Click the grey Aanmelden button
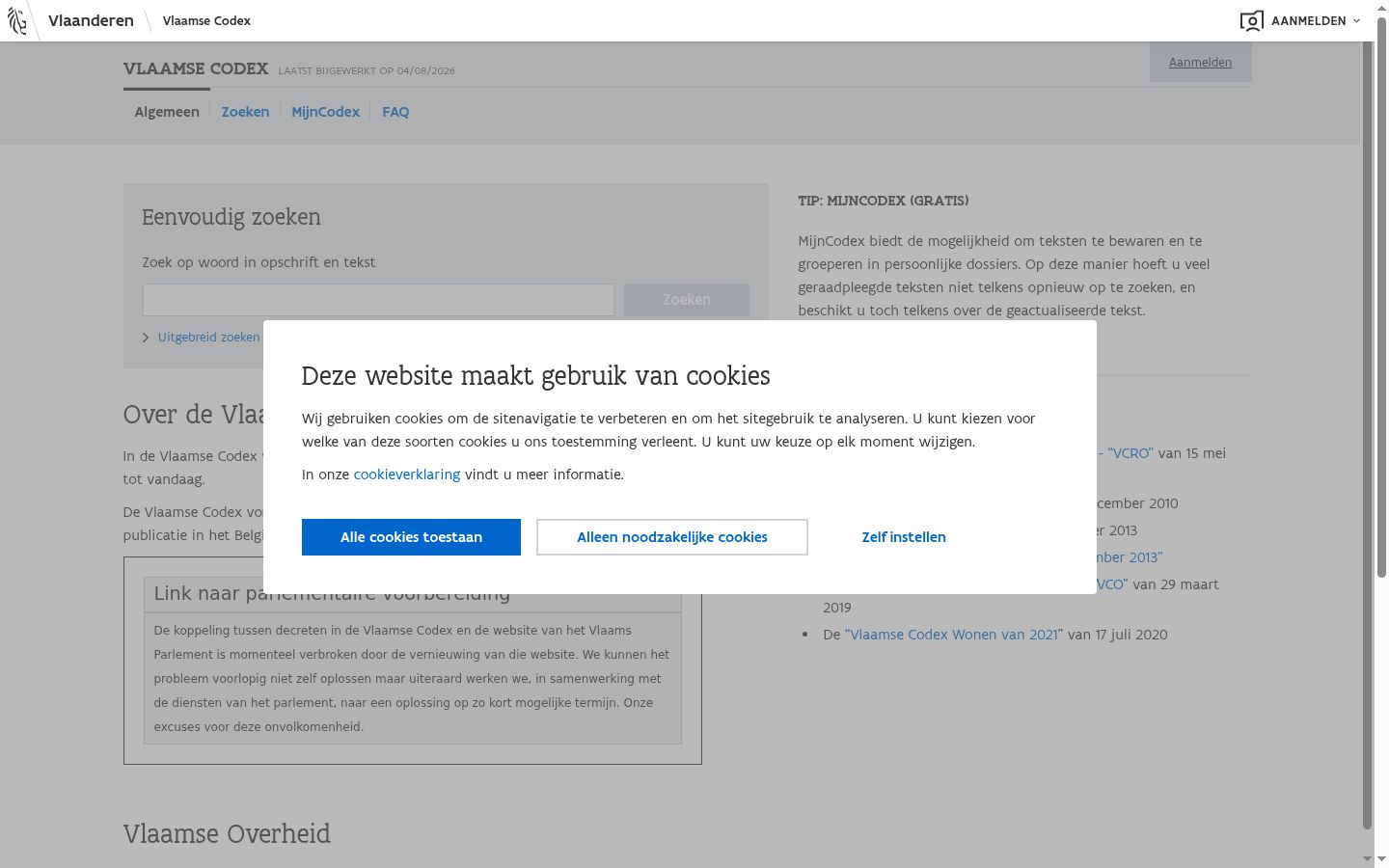1389x868 pixels. (x=1200, y=63)
